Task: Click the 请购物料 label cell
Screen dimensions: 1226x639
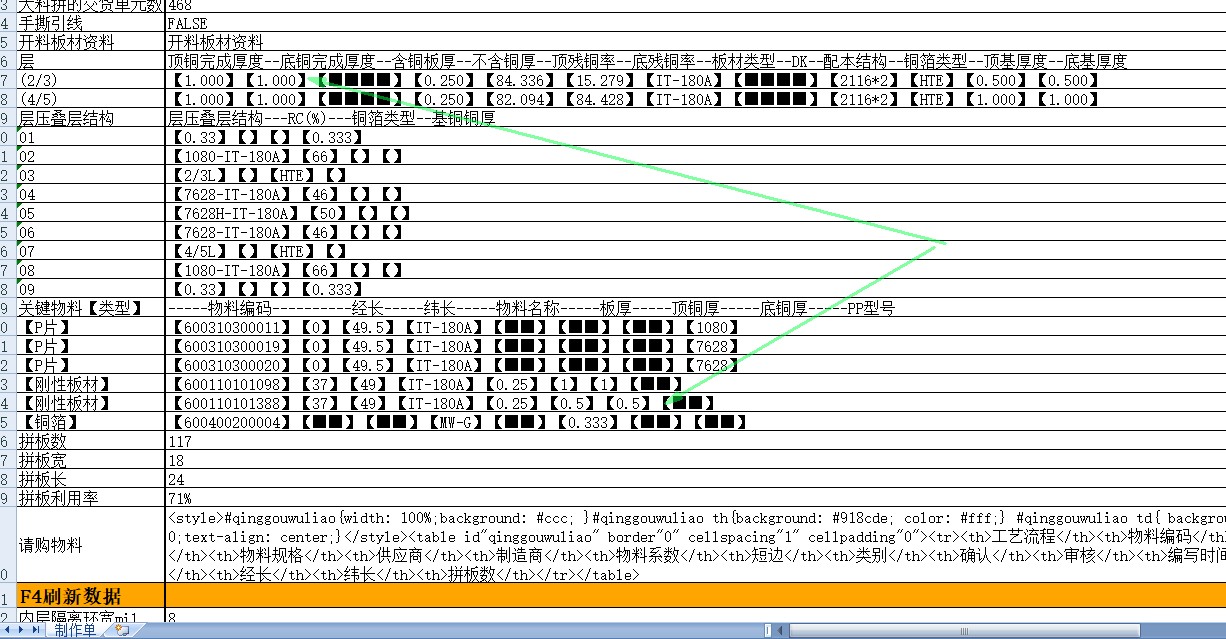Action: pyautogui.click(x=90, y=545)
